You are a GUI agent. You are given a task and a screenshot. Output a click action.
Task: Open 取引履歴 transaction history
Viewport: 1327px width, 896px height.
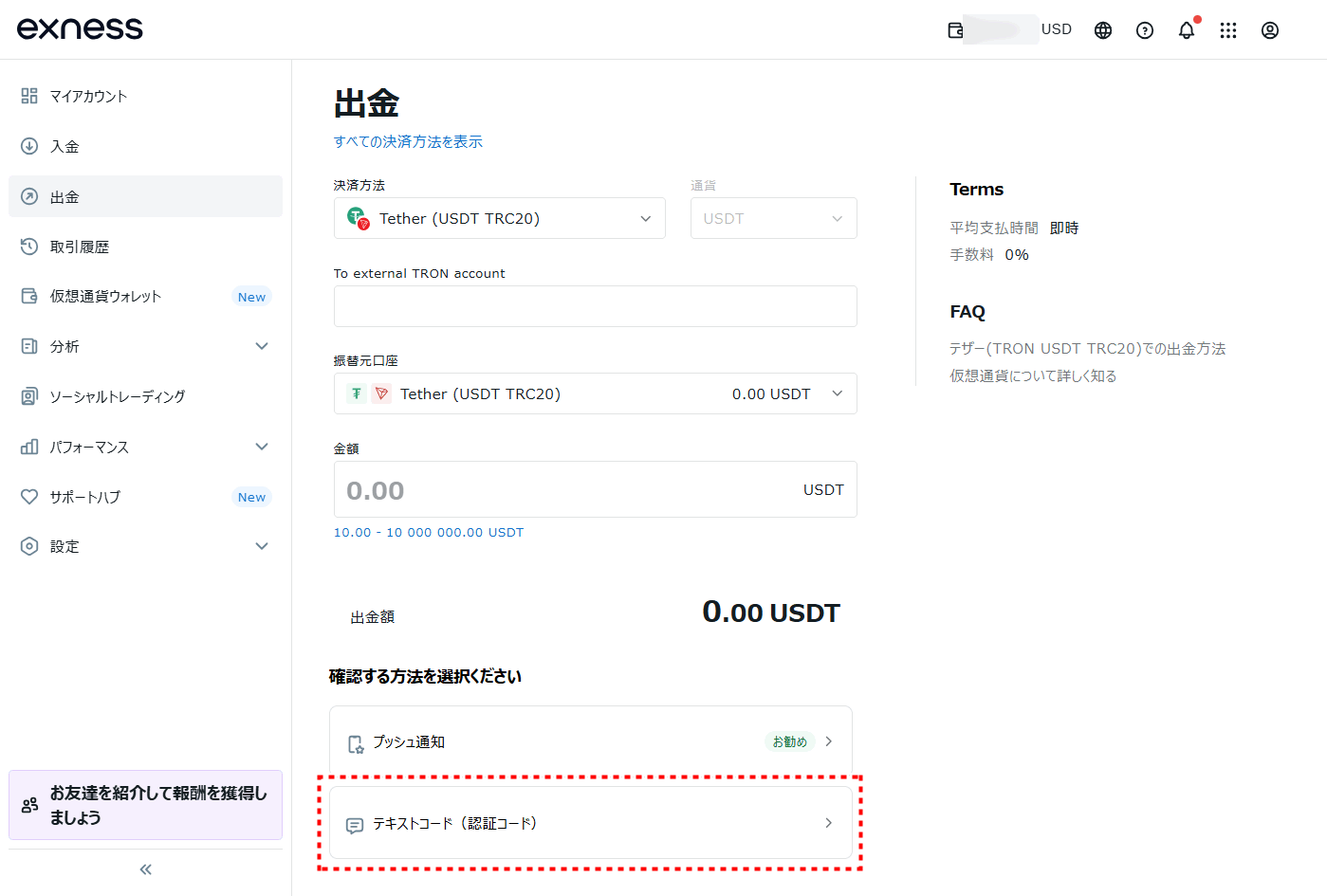(145, 247)
